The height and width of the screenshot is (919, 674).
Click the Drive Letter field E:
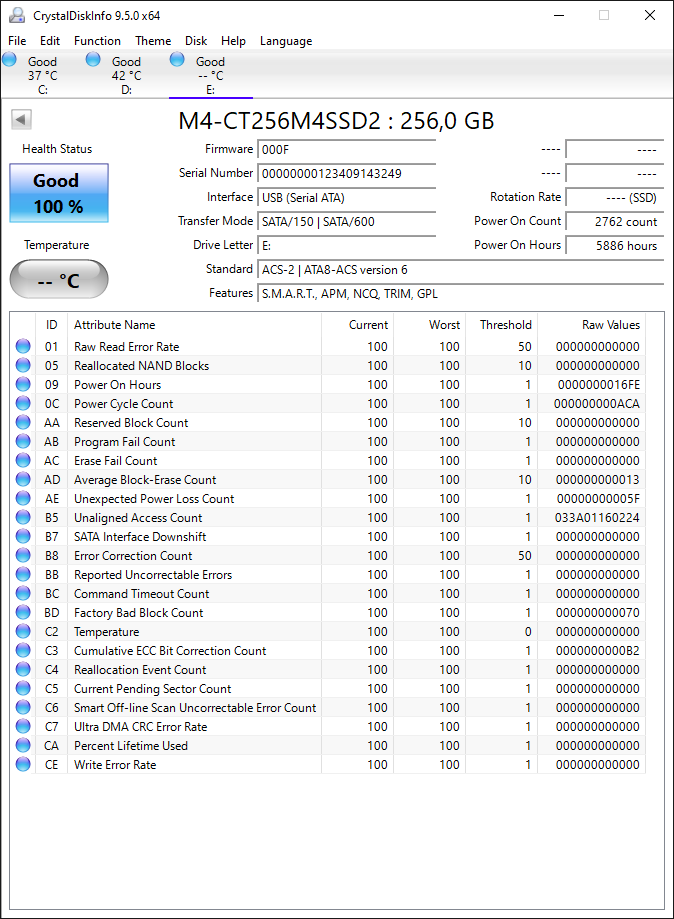[346, 246]
